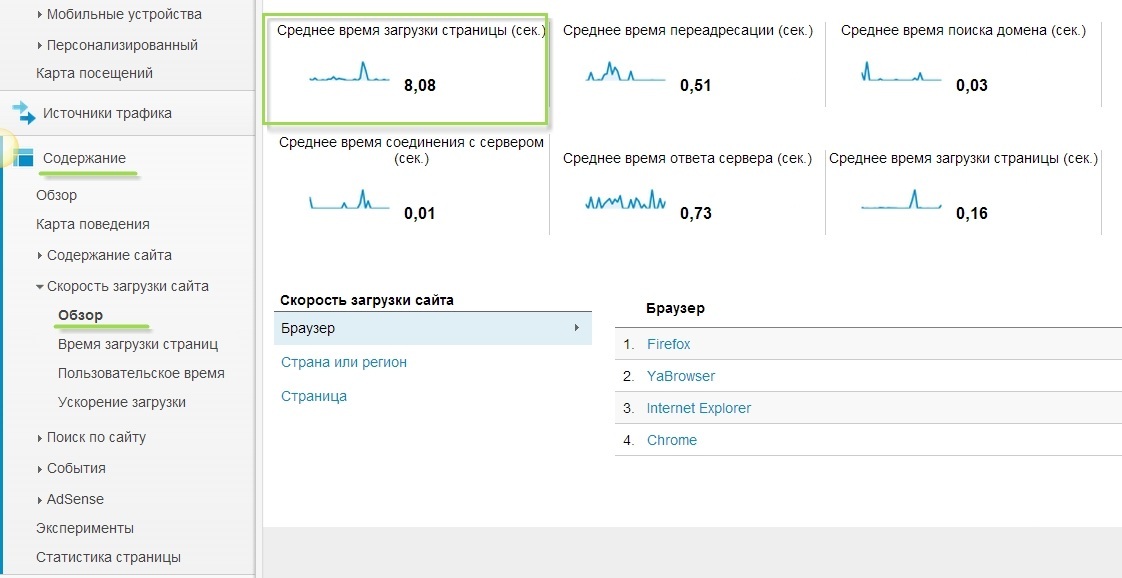The image size is (1122, 578).
Task: Click the value 0,01
Action: [419, 213]
